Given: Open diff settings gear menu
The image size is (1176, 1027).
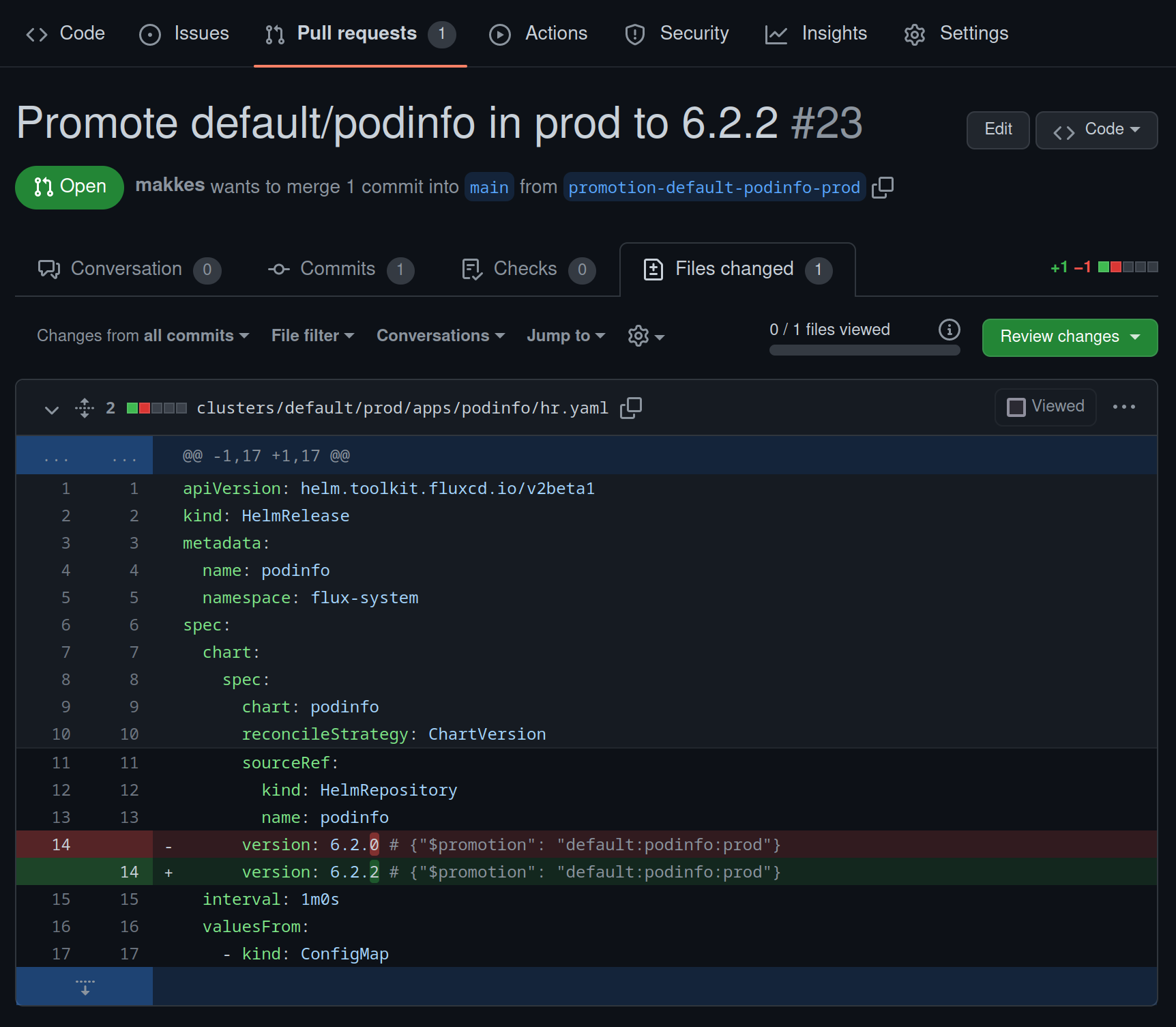Looking at the screenshot, I should [x=646, y=336].
